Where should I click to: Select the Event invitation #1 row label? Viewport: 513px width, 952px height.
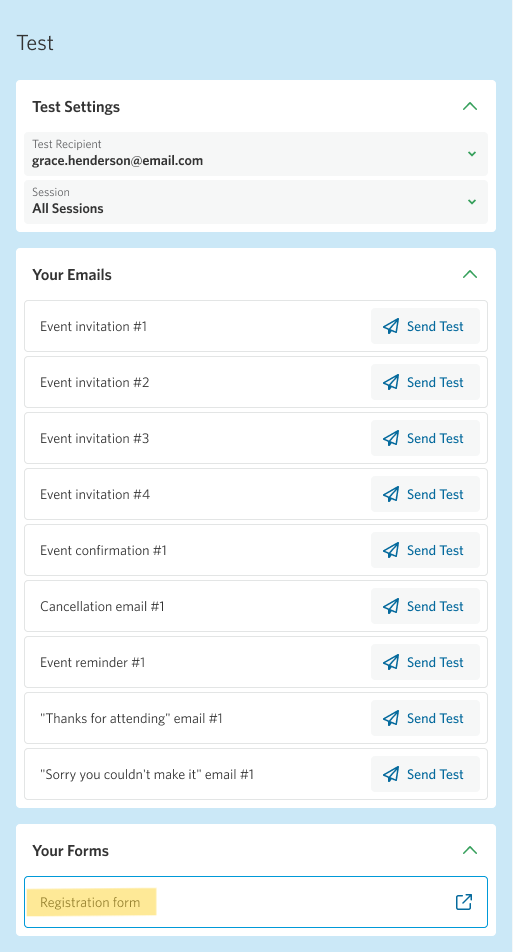pyautogui.click(x=93, y=326)
